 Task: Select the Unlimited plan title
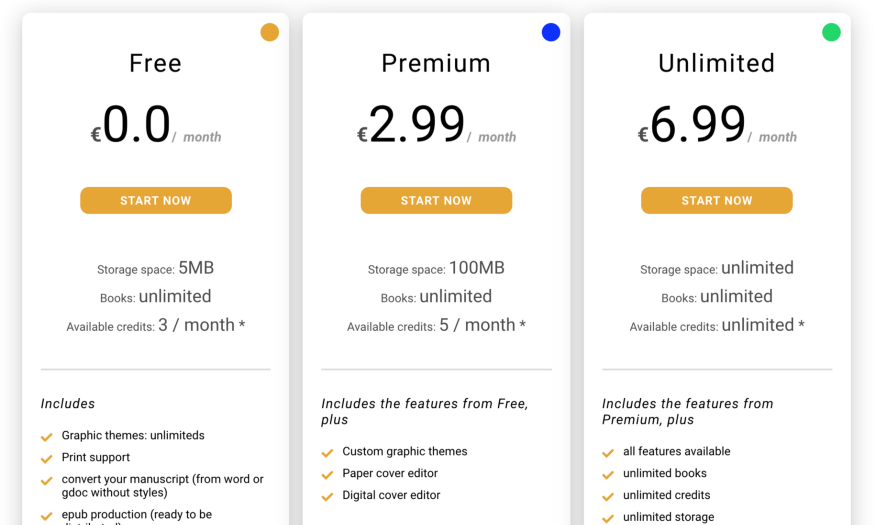click(717, 63)
